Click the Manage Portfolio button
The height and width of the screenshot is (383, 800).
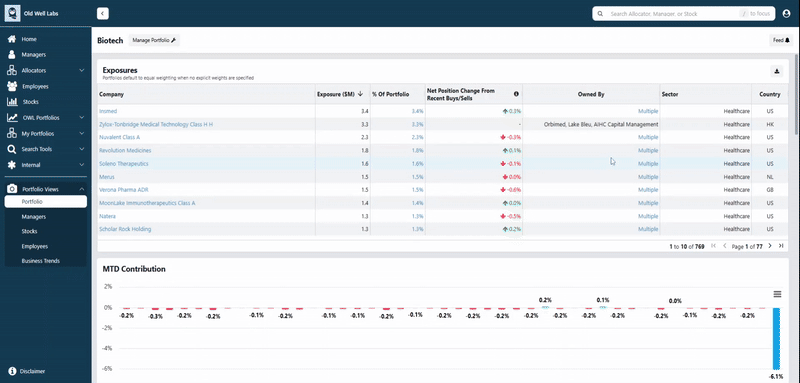click(154, 40)
